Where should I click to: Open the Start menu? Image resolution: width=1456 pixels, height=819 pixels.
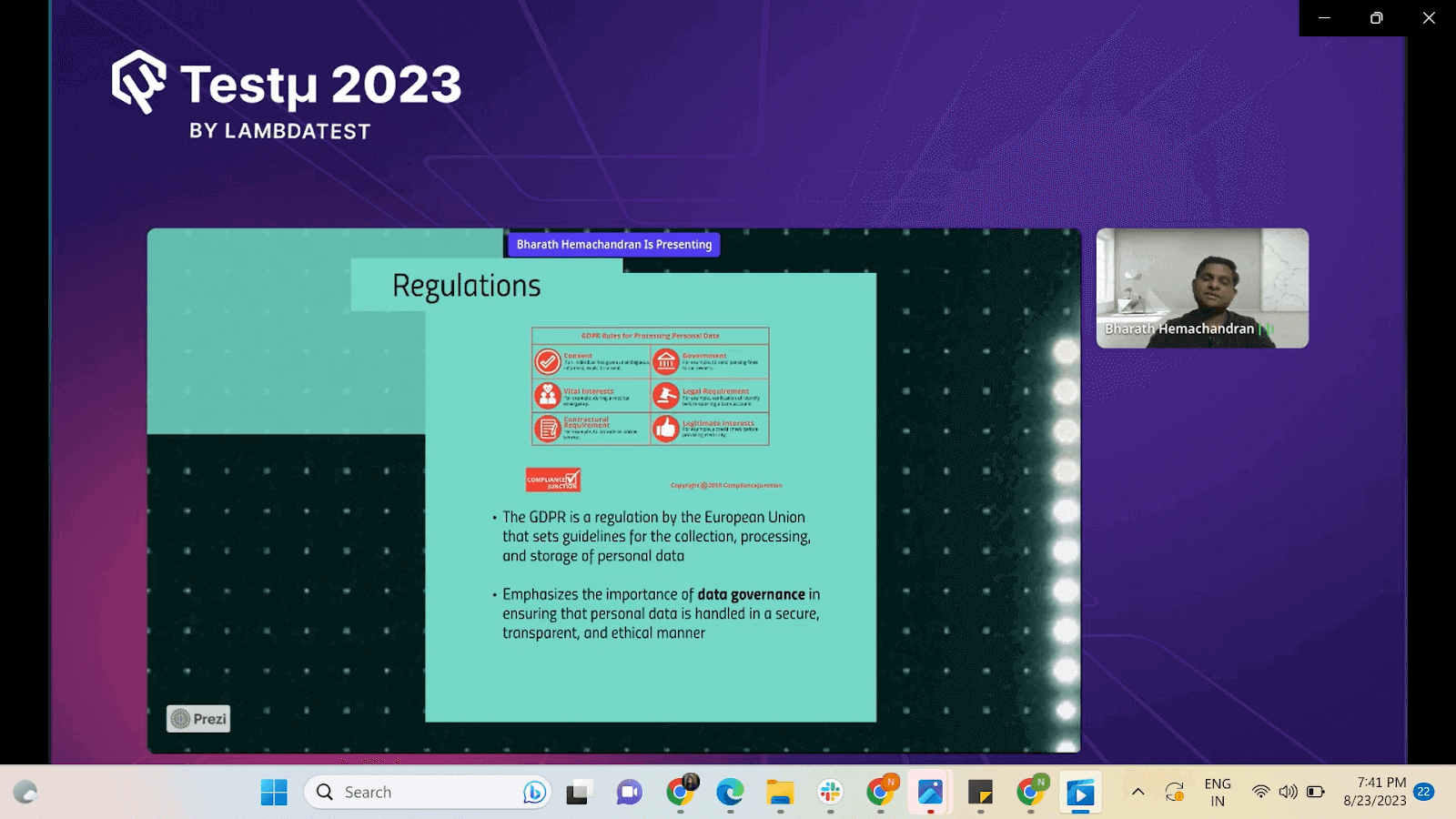273,792
